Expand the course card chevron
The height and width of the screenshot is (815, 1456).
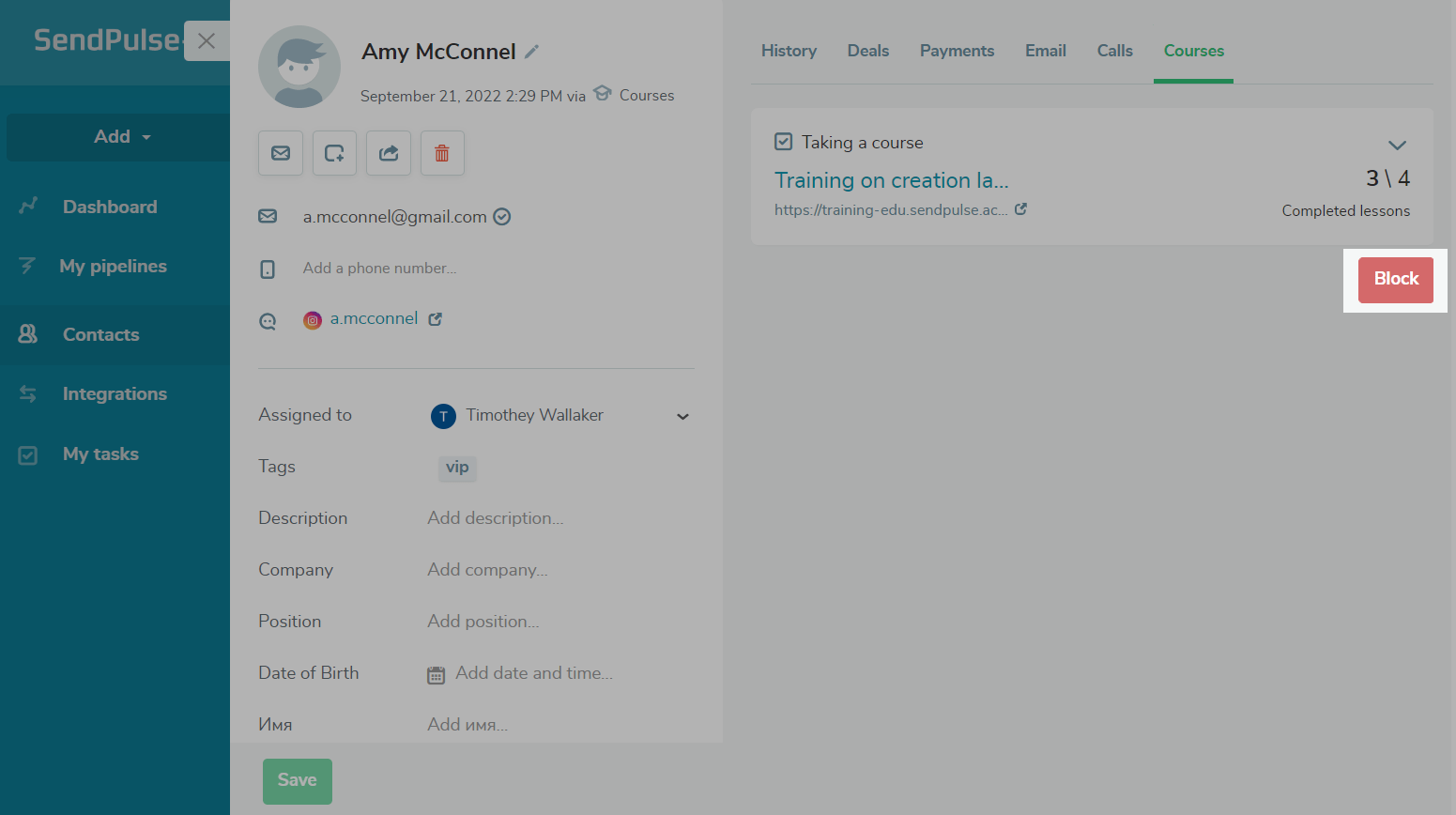[x=1397, y=145]
